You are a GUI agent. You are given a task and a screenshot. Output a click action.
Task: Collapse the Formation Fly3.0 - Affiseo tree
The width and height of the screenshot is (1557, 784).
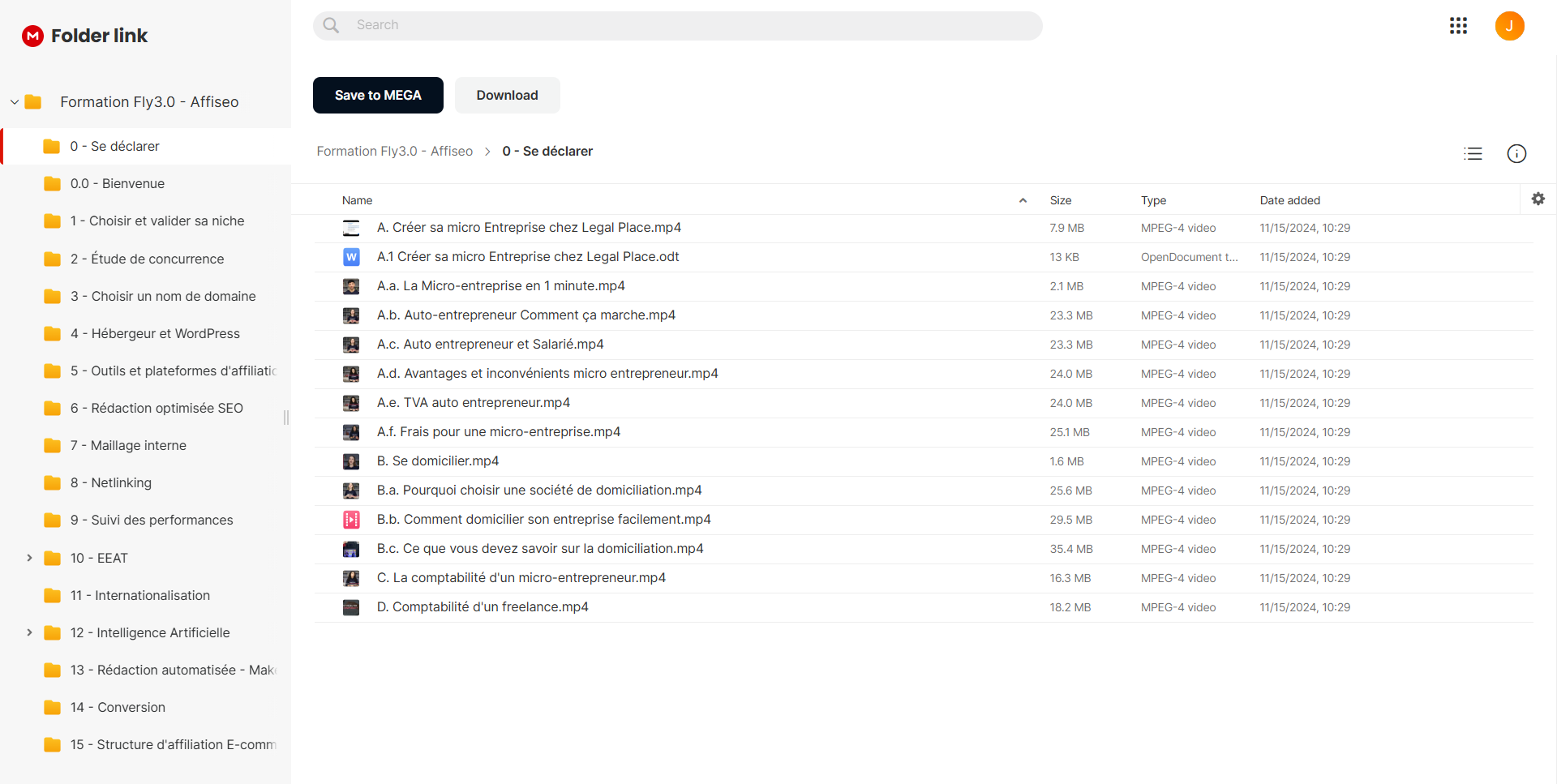[15, 102]
